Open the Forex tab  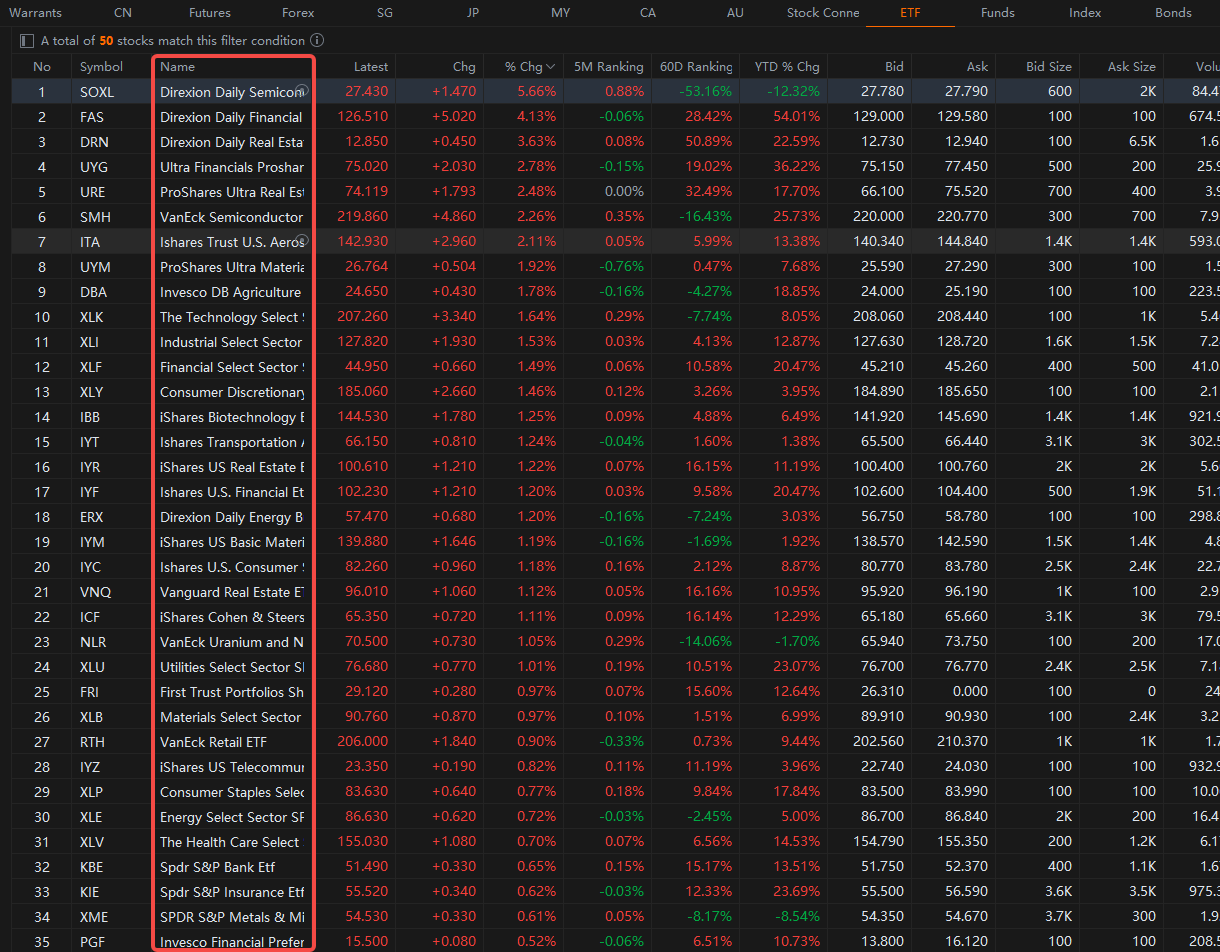coord(298,13)
